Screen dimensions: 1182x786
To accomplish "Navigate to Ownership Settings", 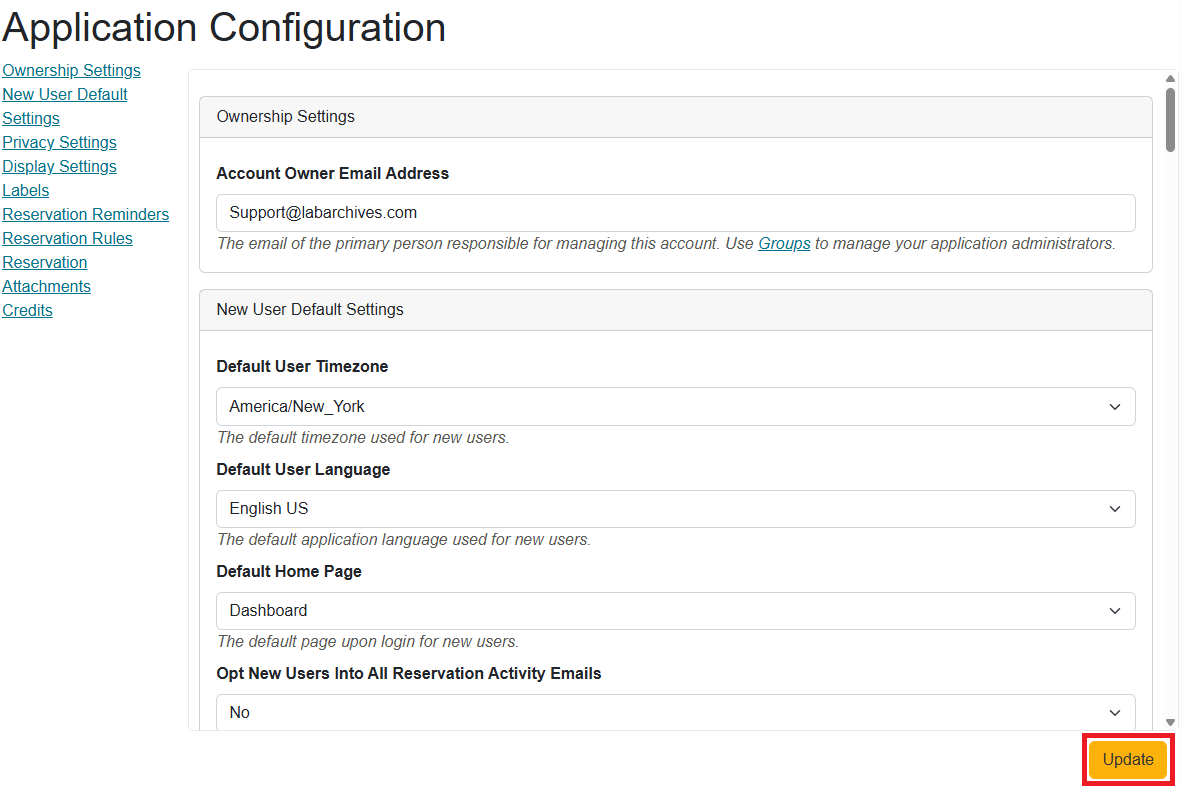I will (x=71, y=70).
